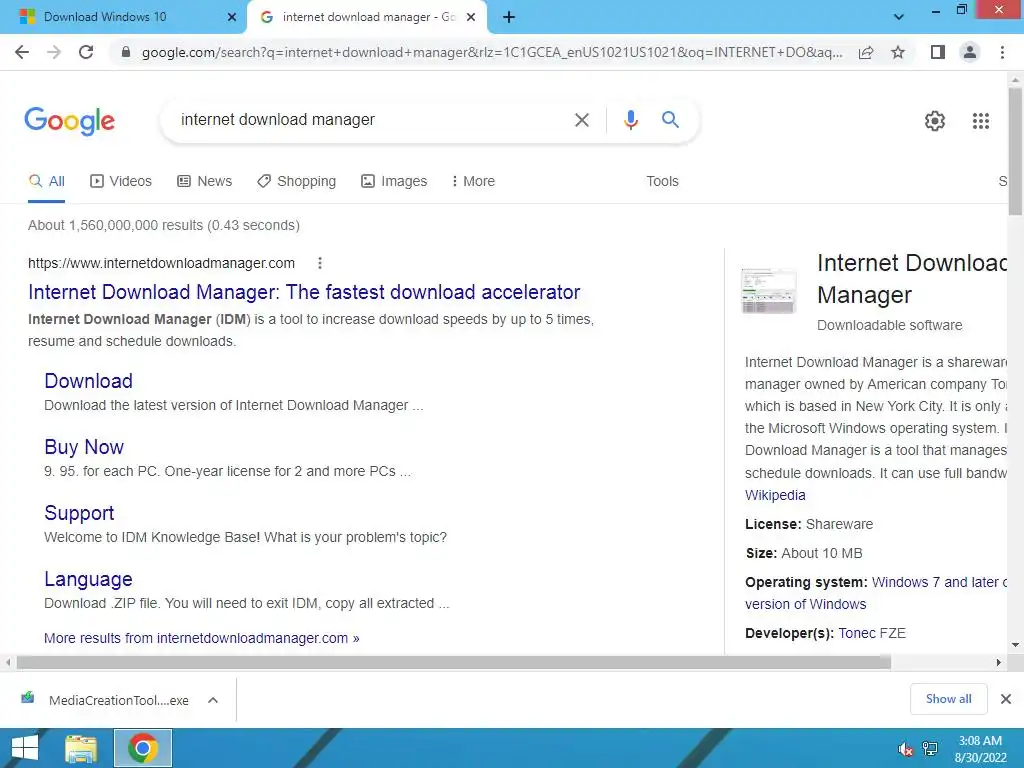Open options for internetdownloadmanager.com result

click(319, 263)
